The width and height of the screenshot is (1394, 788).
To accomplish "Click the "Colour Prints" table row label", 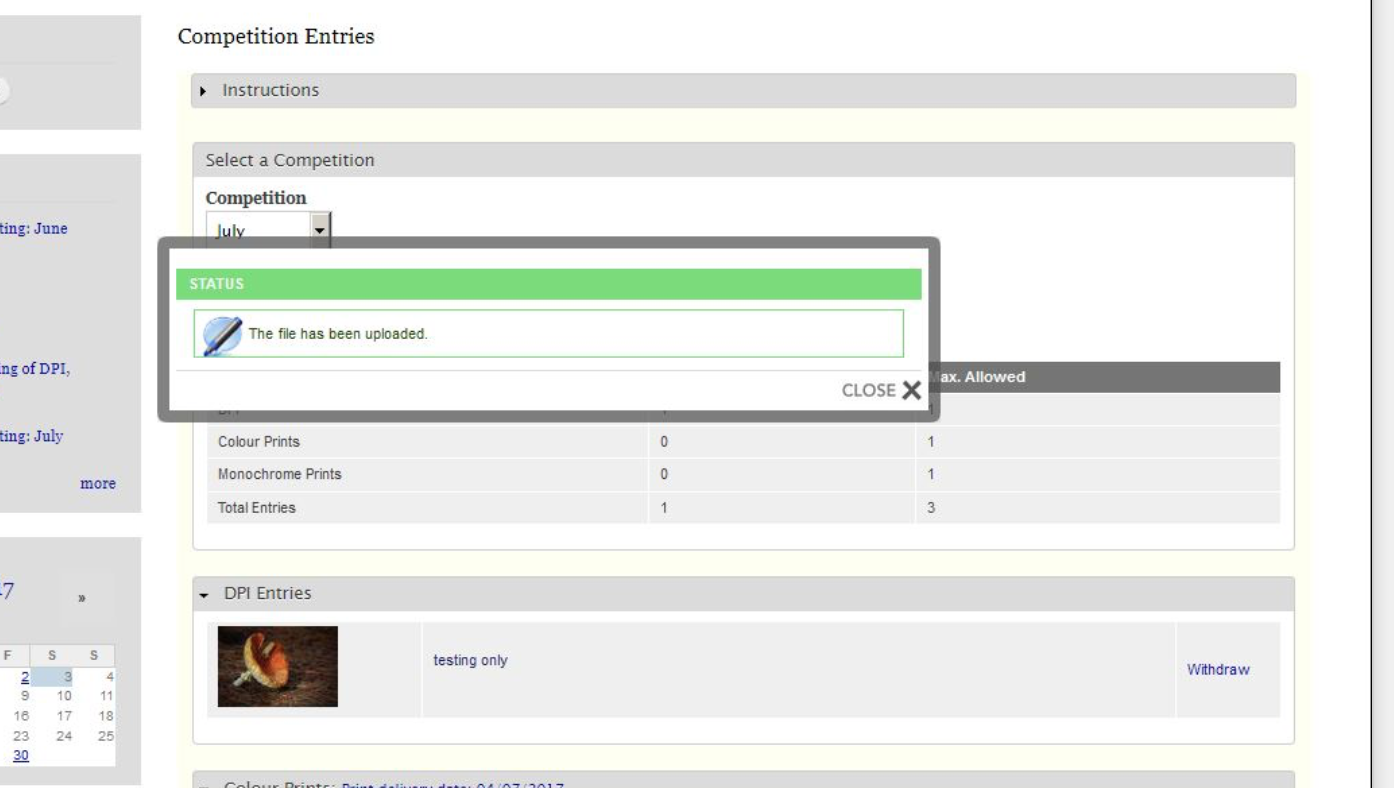I will 259,441.
